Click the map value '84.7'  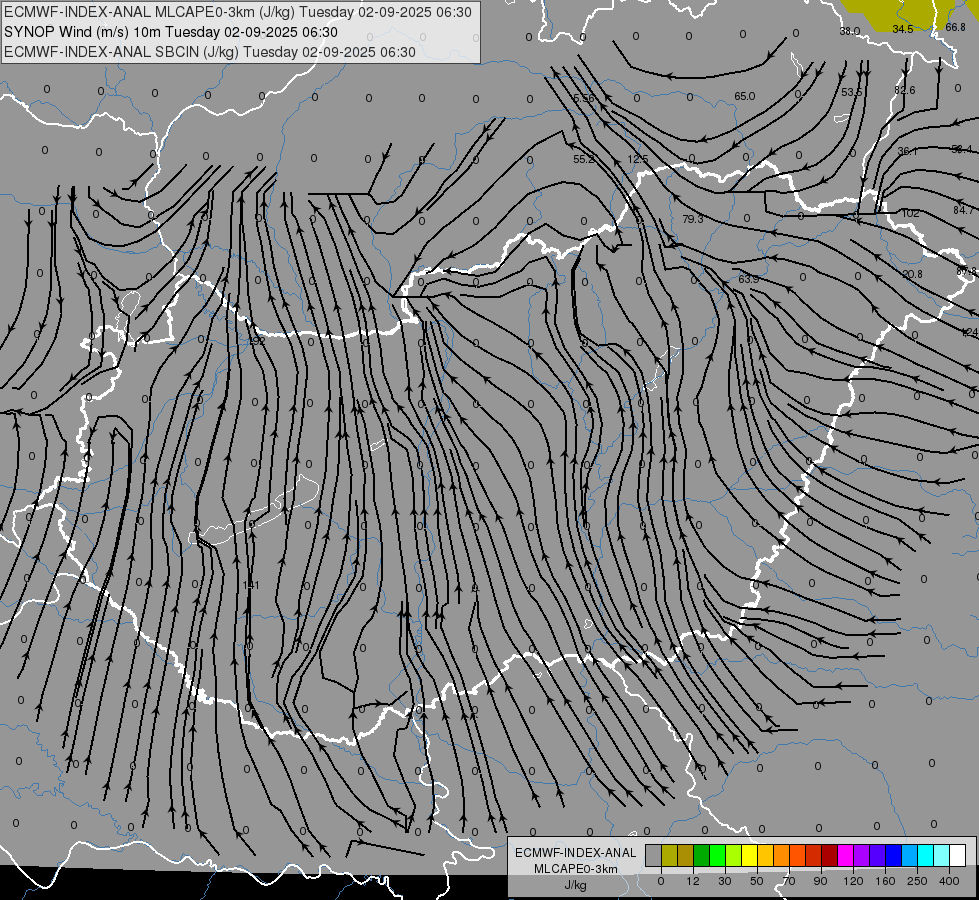(x=963, y=210)
